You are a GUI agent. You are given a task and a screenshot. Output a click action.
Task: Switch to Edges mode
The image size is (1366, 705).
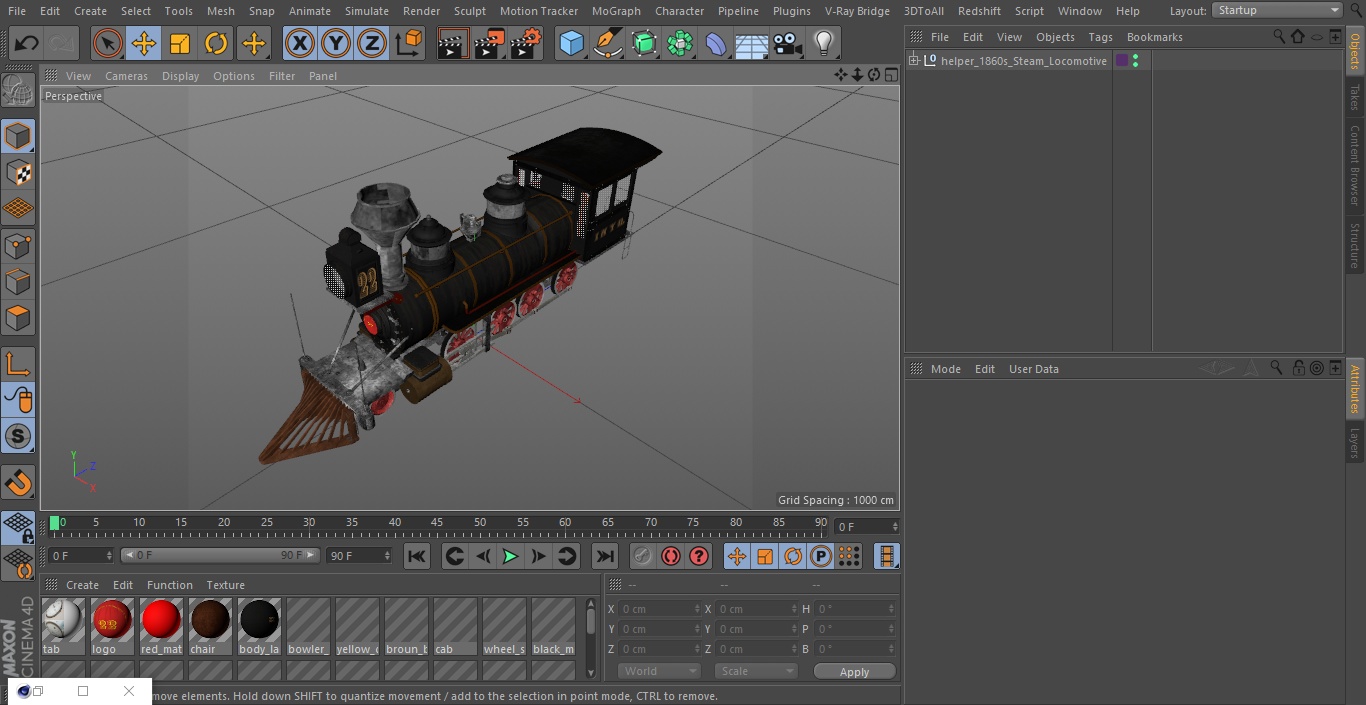click(x=18, y=281)
